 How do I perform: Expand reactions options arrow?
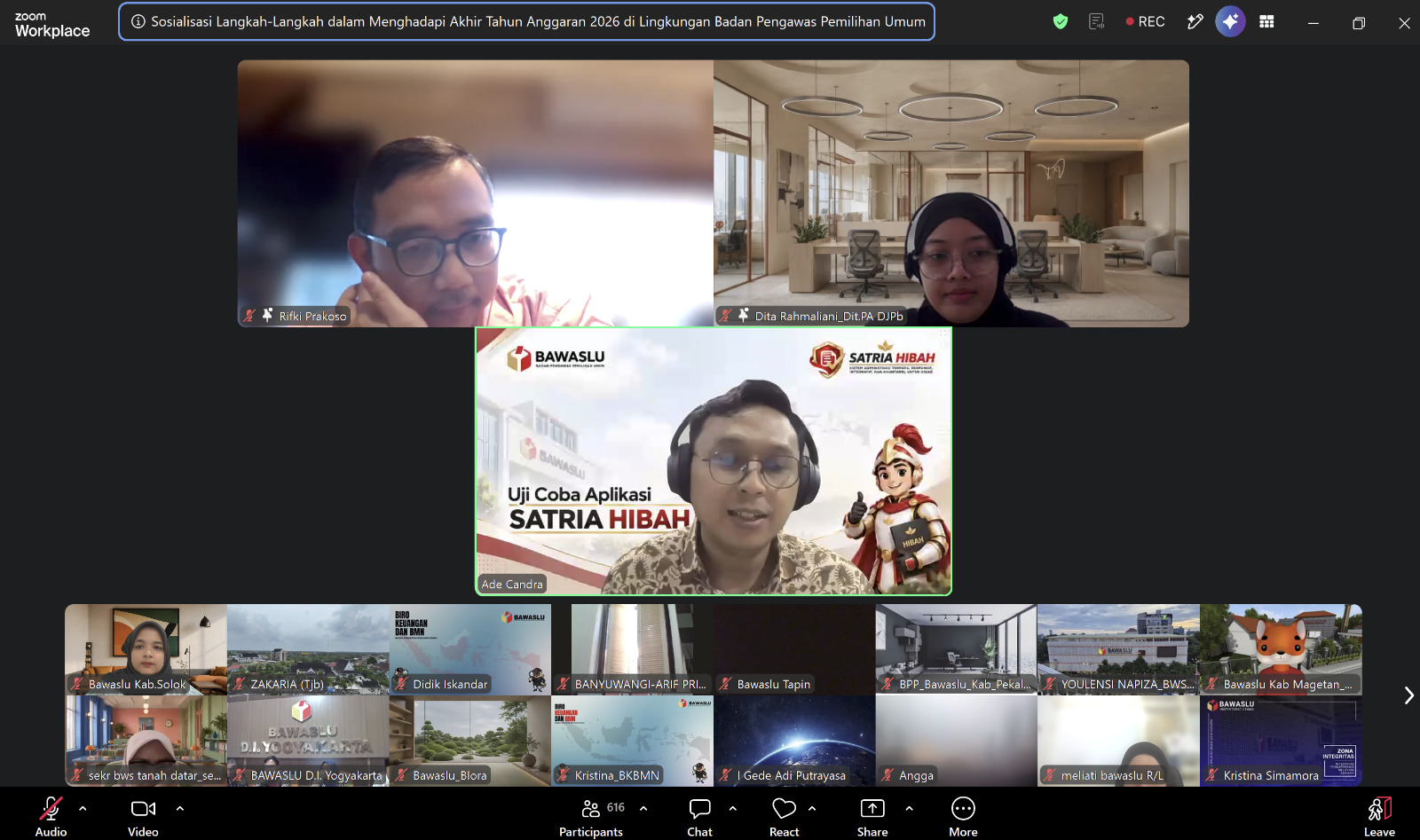[812, 808]
